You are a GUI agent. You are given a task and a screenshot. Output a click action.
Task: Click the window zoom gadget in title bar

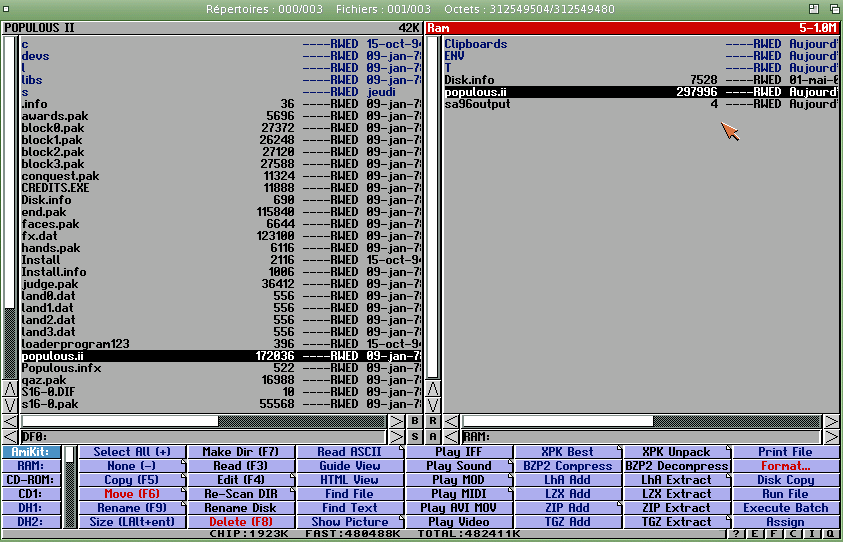point(813,9)
